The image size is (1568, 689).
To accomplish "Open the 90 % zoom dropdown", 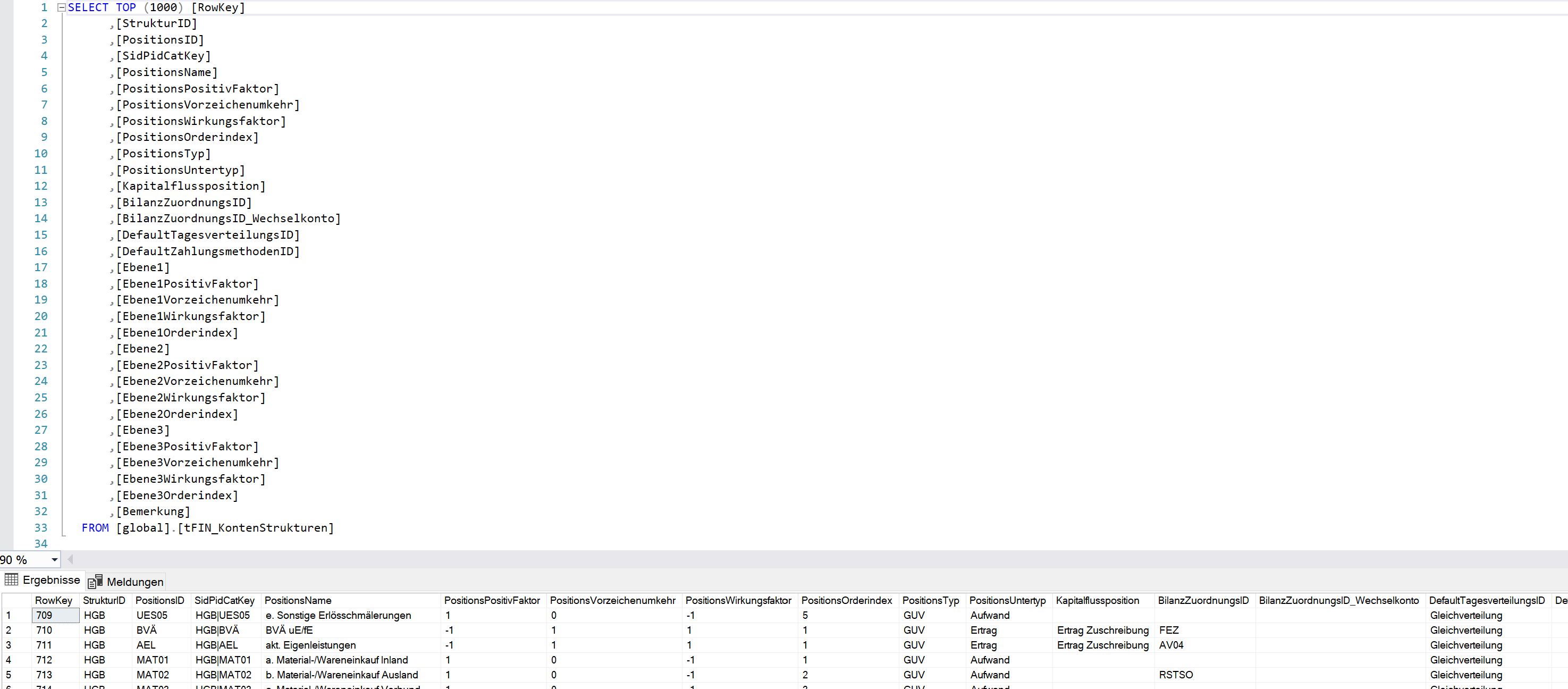I will pyautogui.click(x=54, y=560).
